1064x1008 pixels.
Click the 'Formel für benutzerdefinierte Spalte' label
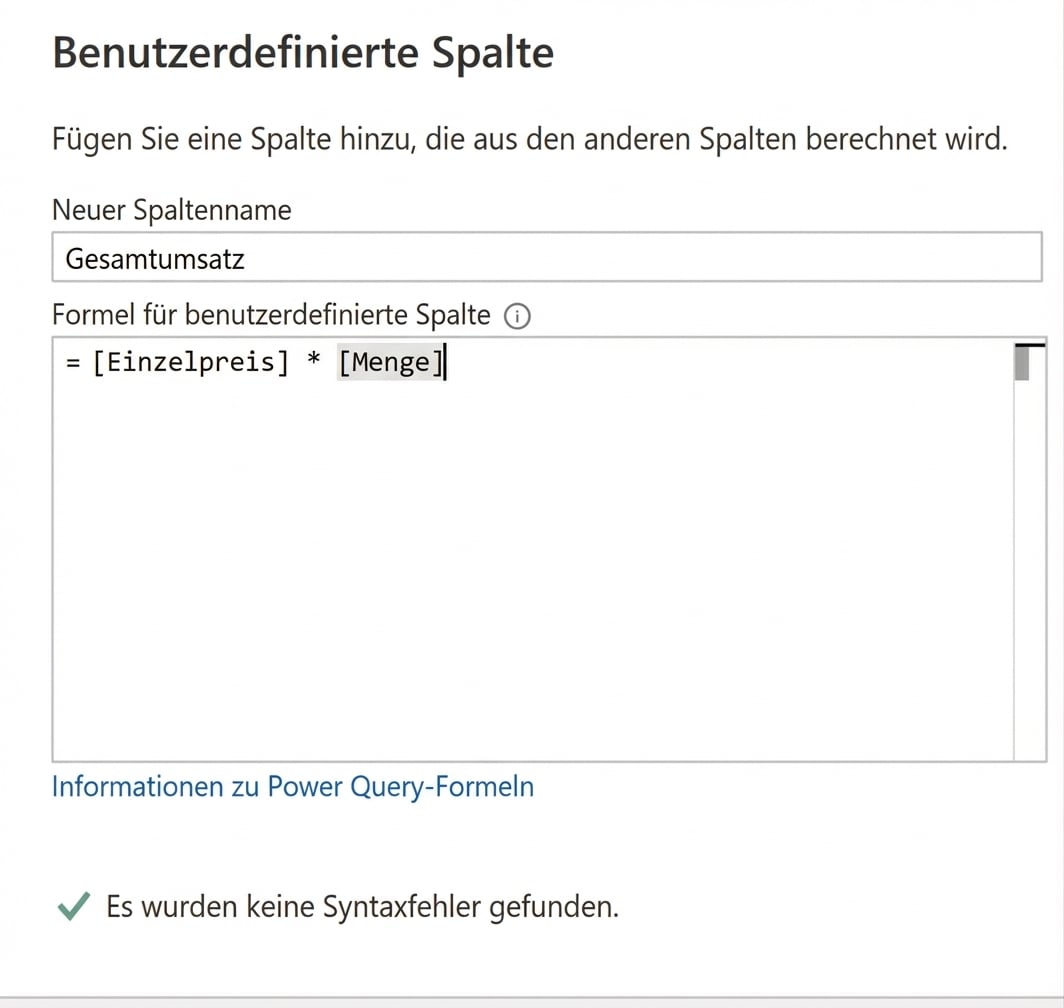[x=271, y=315]
